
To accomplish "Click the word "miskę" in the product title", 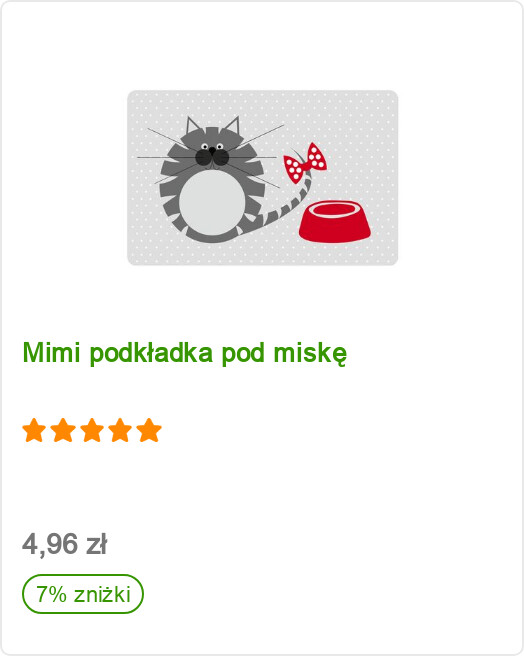I will [x=310, y=354].
